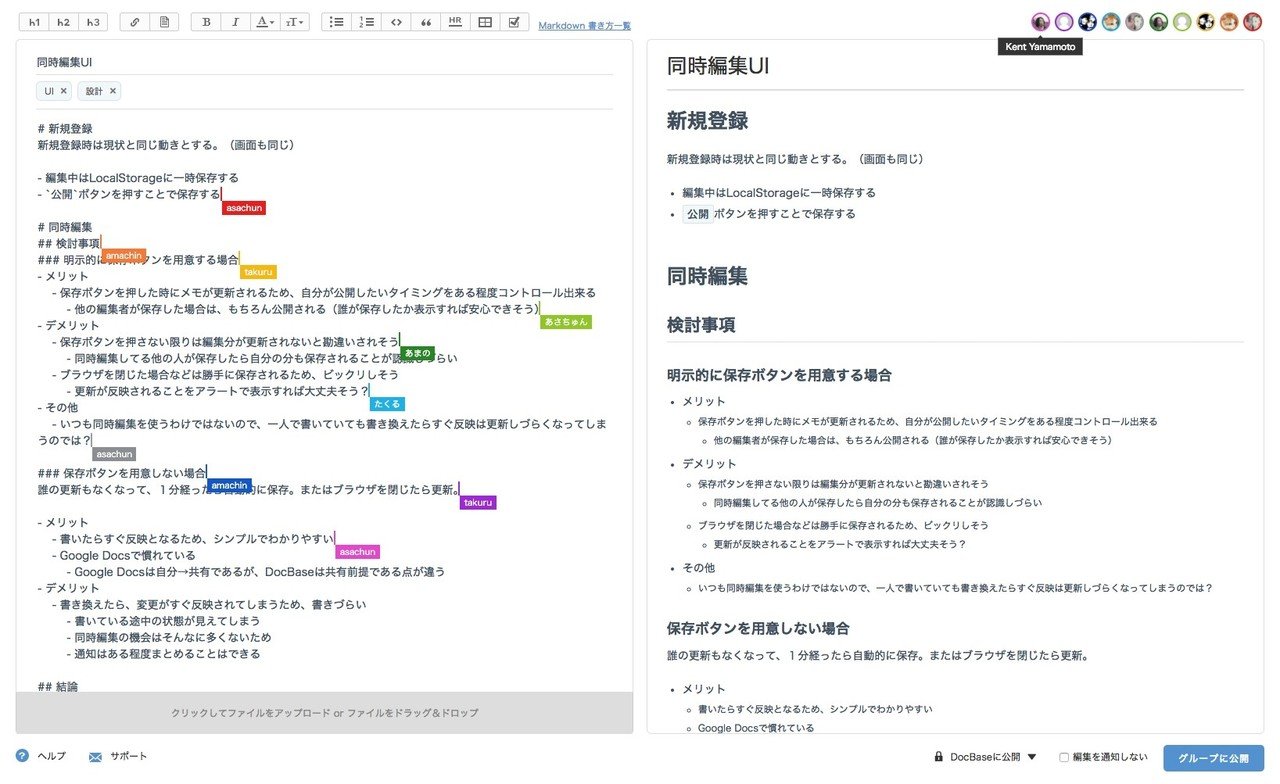The width and height of the screenshot is (1280, 784).
Task: Remove the UI tag with its × button
Action: click(x=65, y=90)
